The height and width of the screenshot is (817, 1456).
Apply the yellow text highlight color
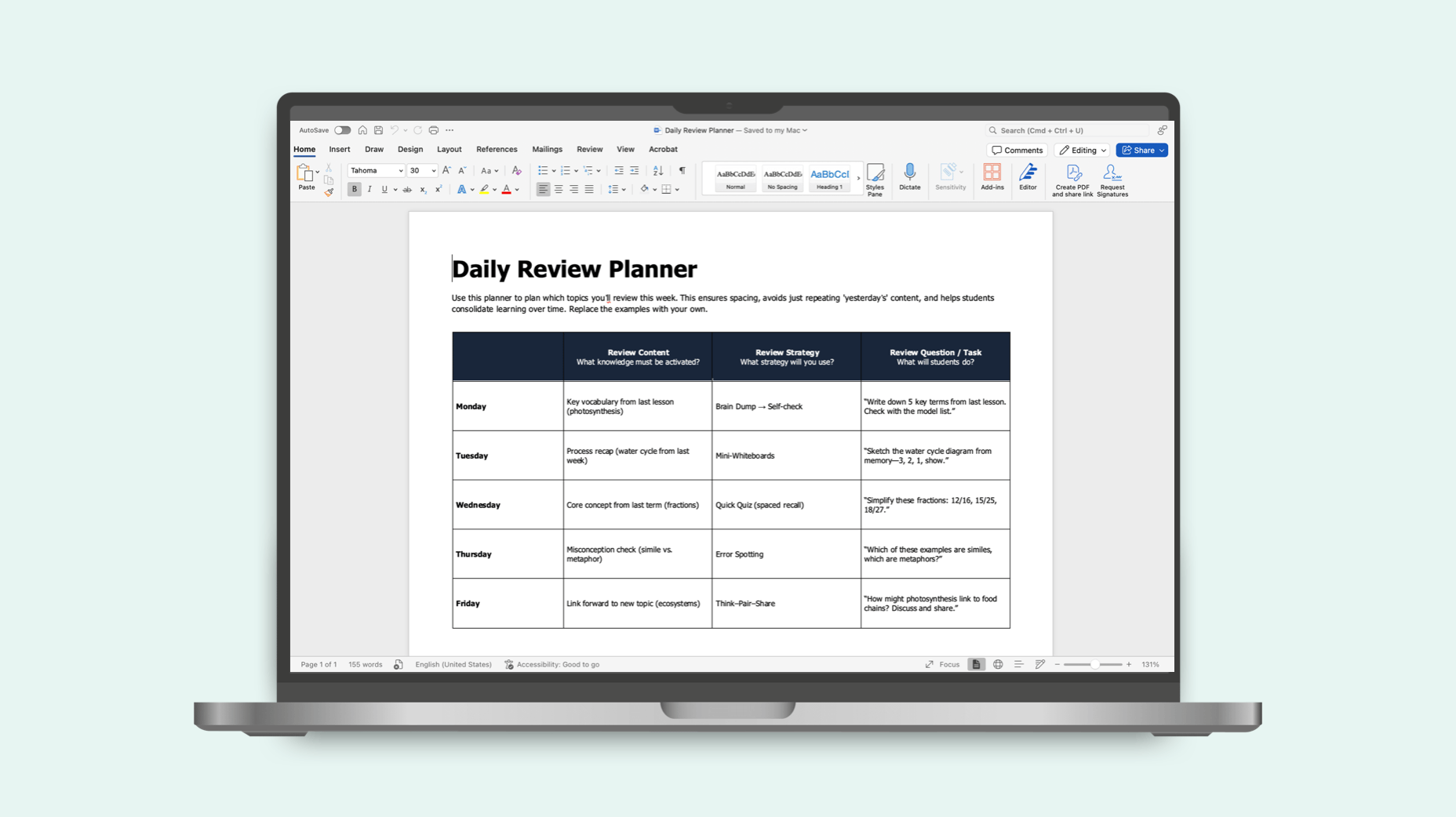485,189
